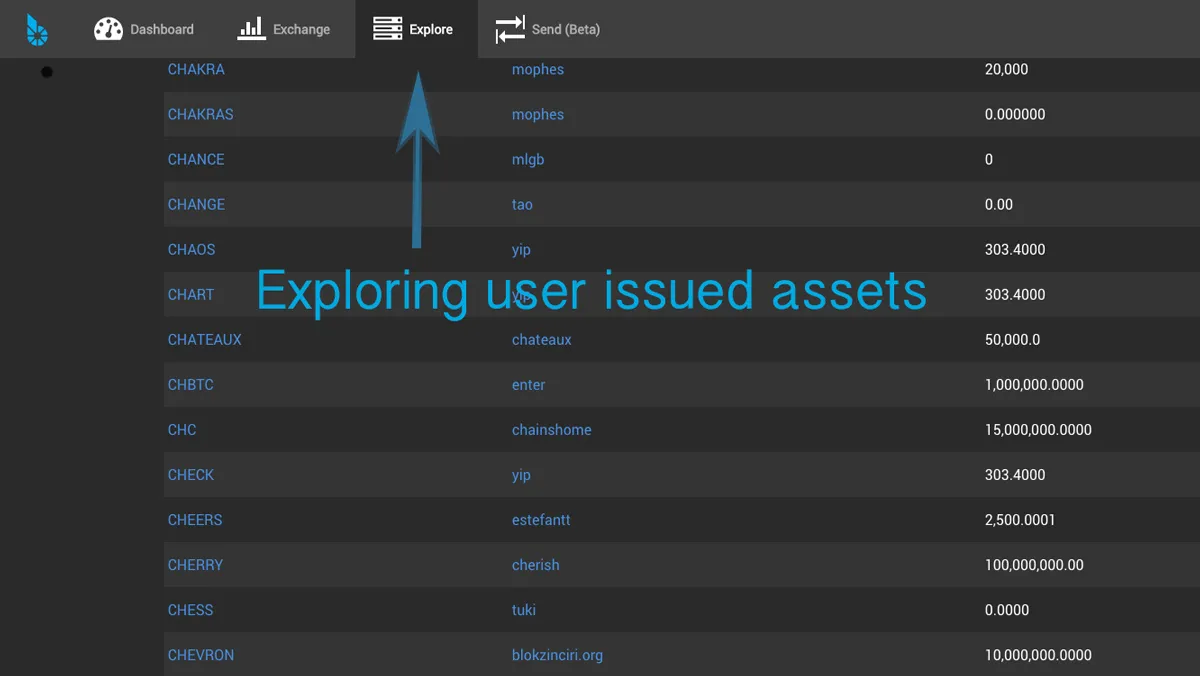Open the CHERRY asset link
The width and height of the screenshot is (1200, 676).
click(x=195, y=564)
